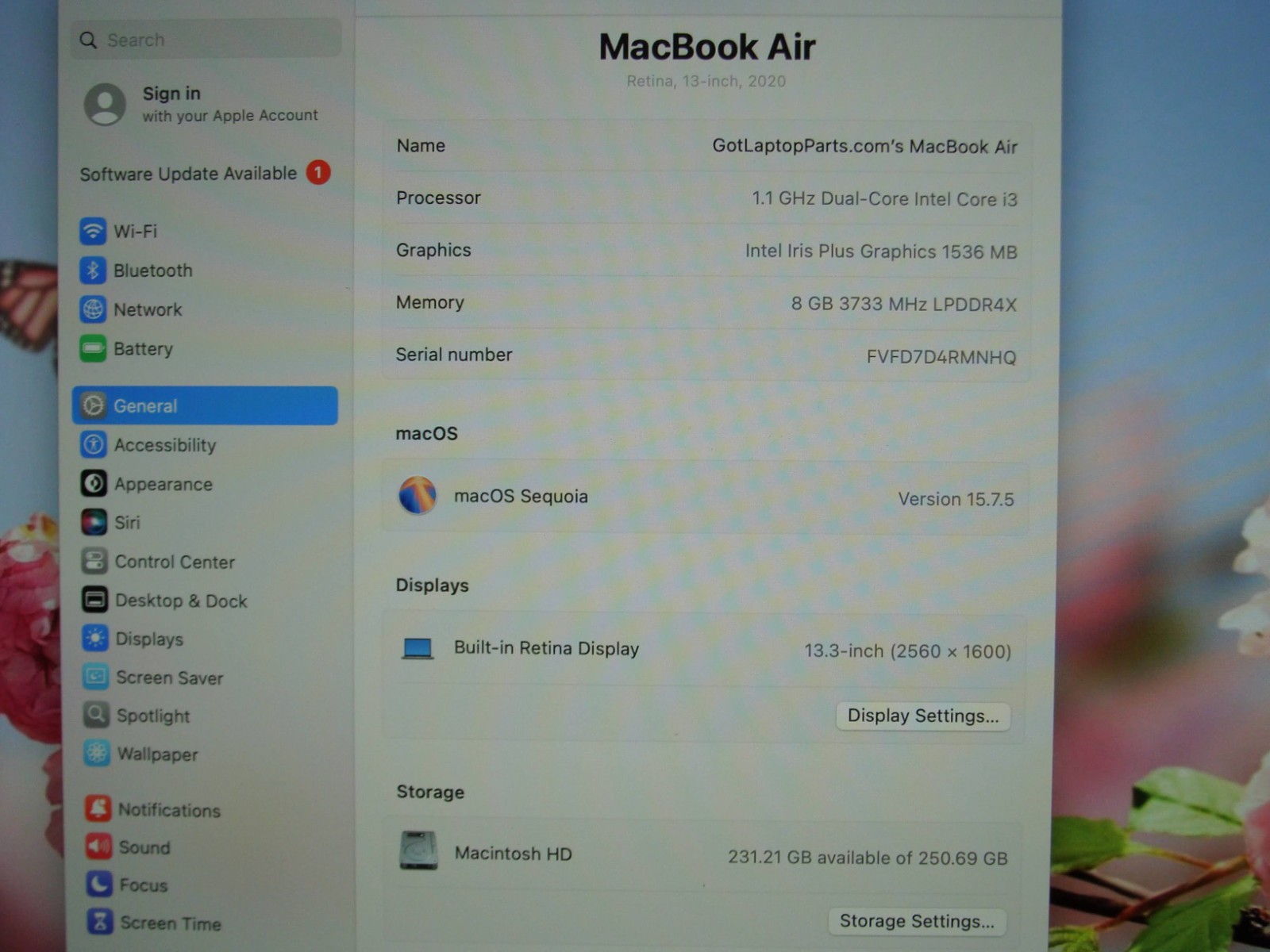Open Display Settings button
The width and height of the screenshot is (1270, 952).
pos(922,716)
